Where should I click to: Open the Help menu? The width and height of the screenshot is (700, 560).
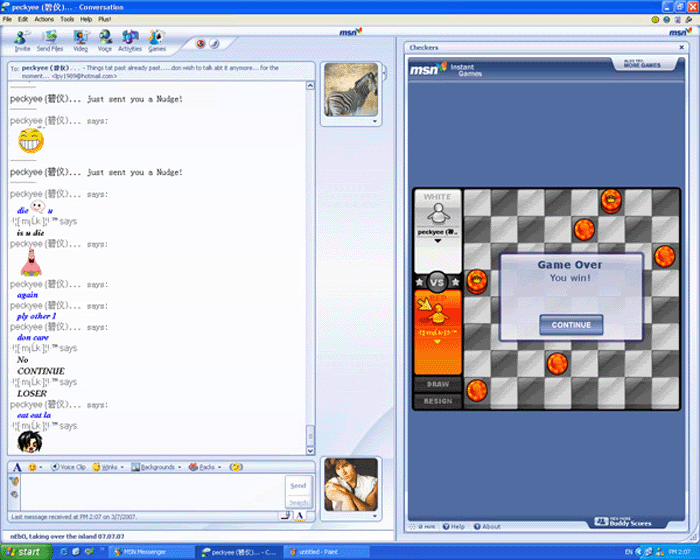coord(86,19)
